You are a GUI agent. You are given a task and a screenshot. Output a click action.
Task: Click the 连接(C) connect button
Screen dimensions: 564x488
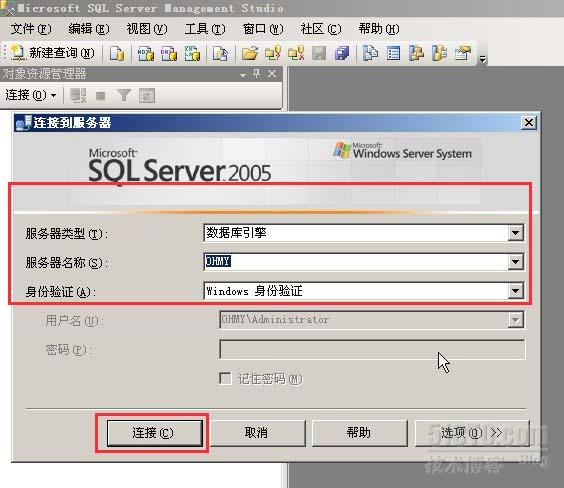pos(155,433)
